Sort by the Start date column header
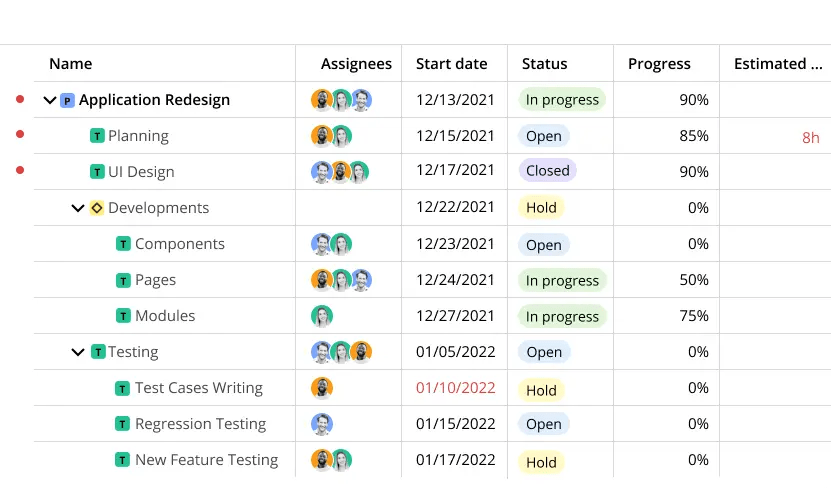 (x=452, y=64)
